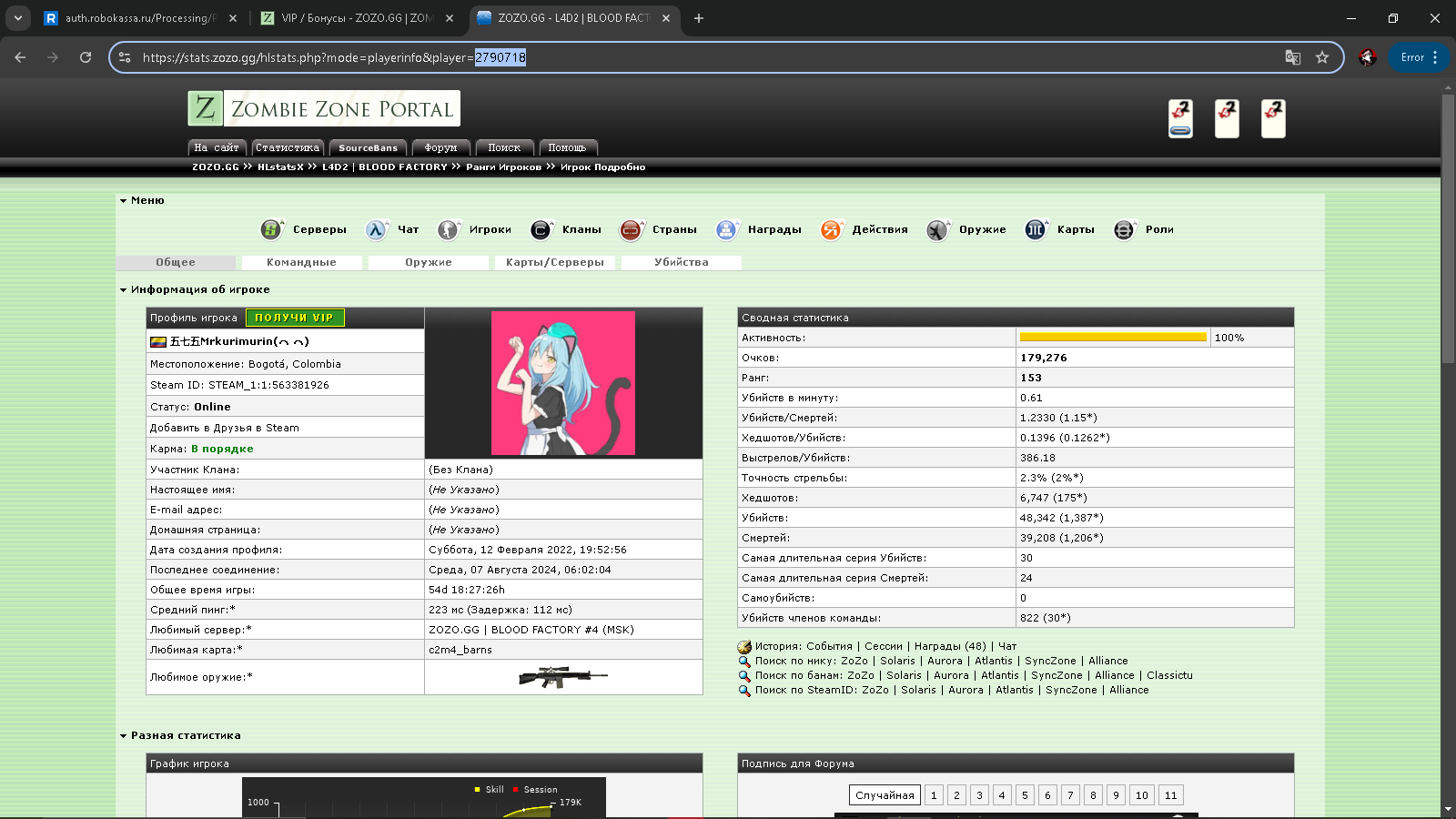This screenshot has height=819, width=1456.
Task: Click the yellow activity progress bar
Action: pos(1113,338)
